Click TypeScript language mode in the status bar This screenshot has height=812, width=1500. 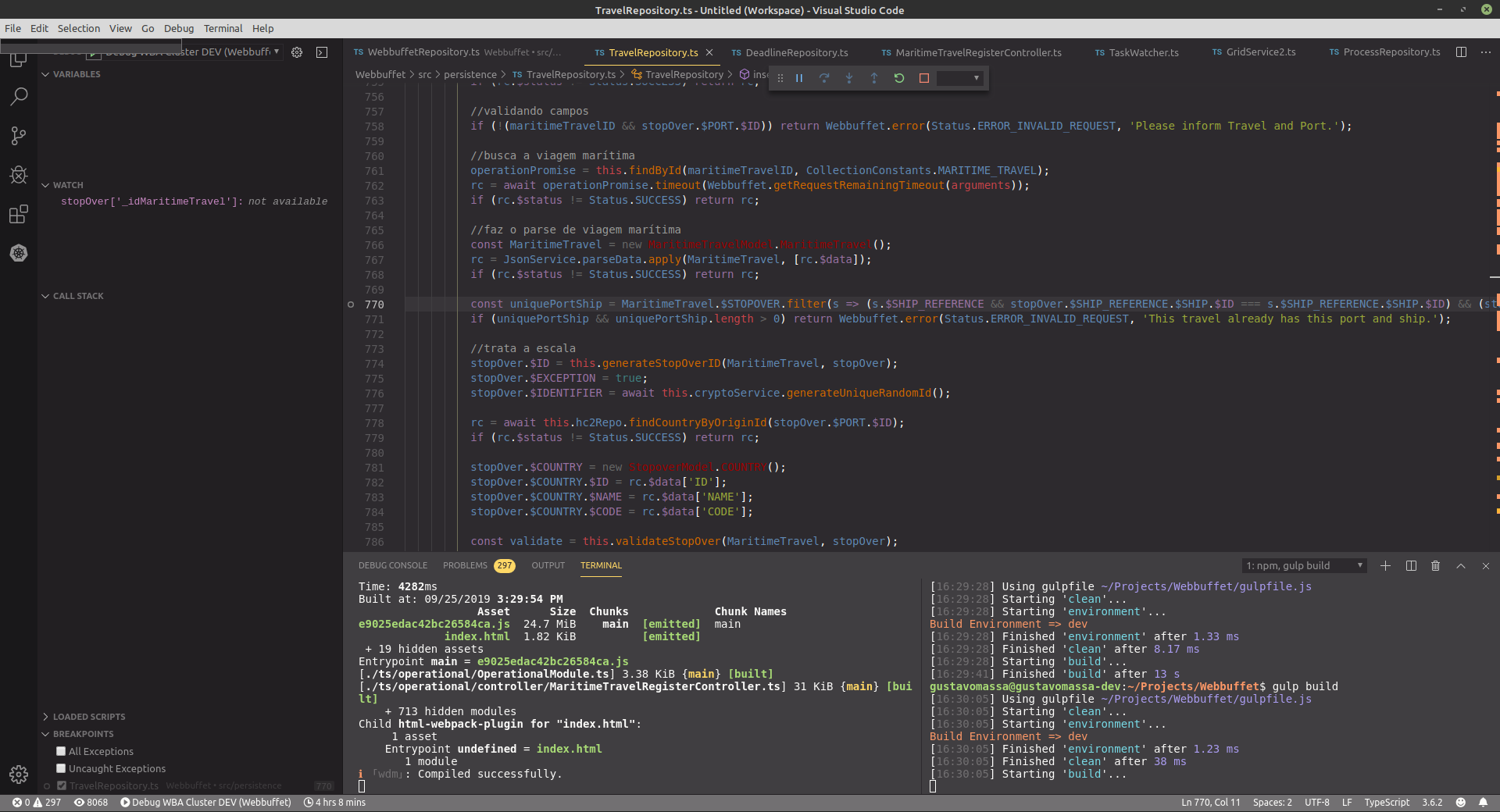[1387, 802]
